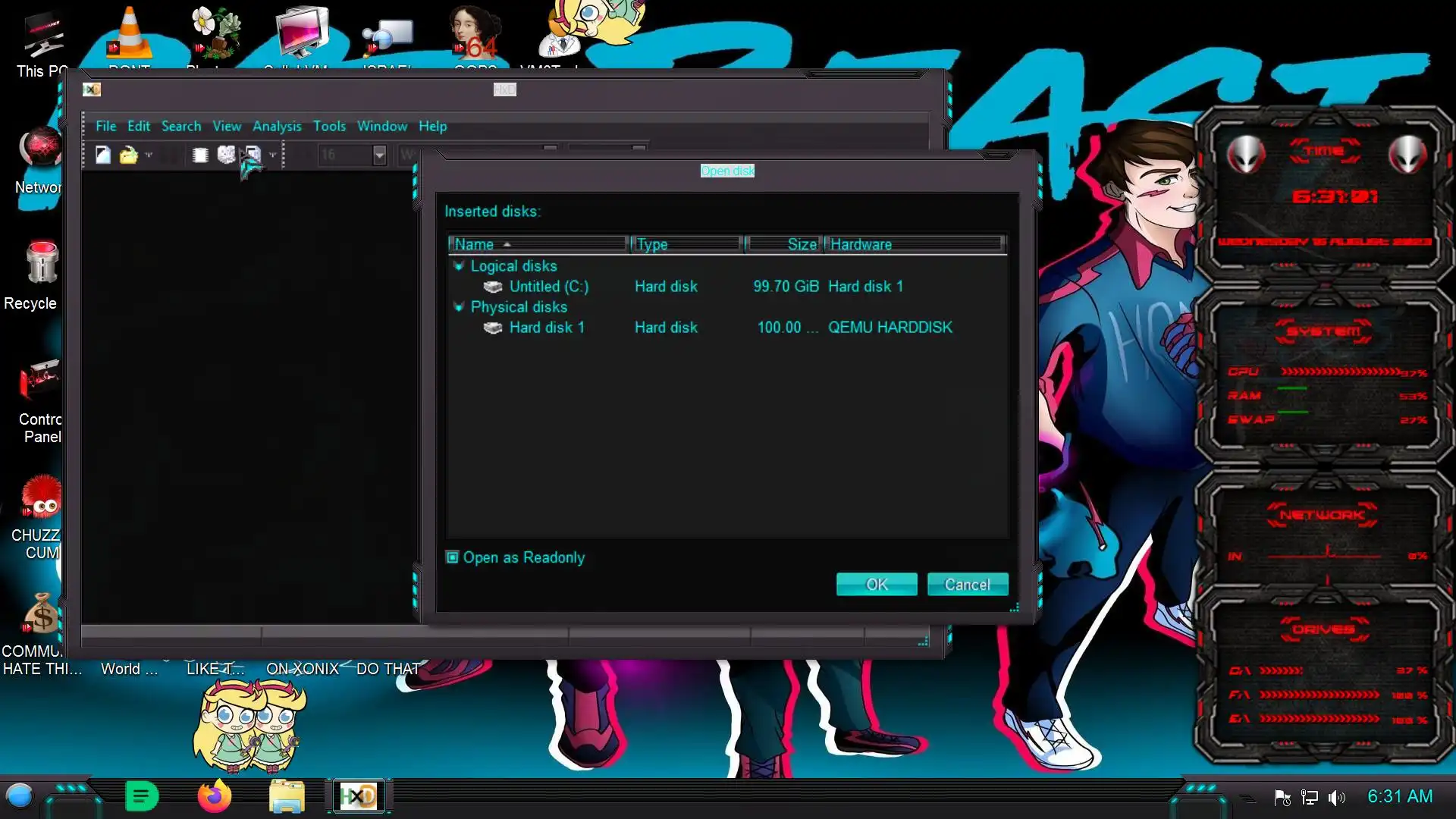Toggle the Open as Readonly checkbox

coord(453,557)
